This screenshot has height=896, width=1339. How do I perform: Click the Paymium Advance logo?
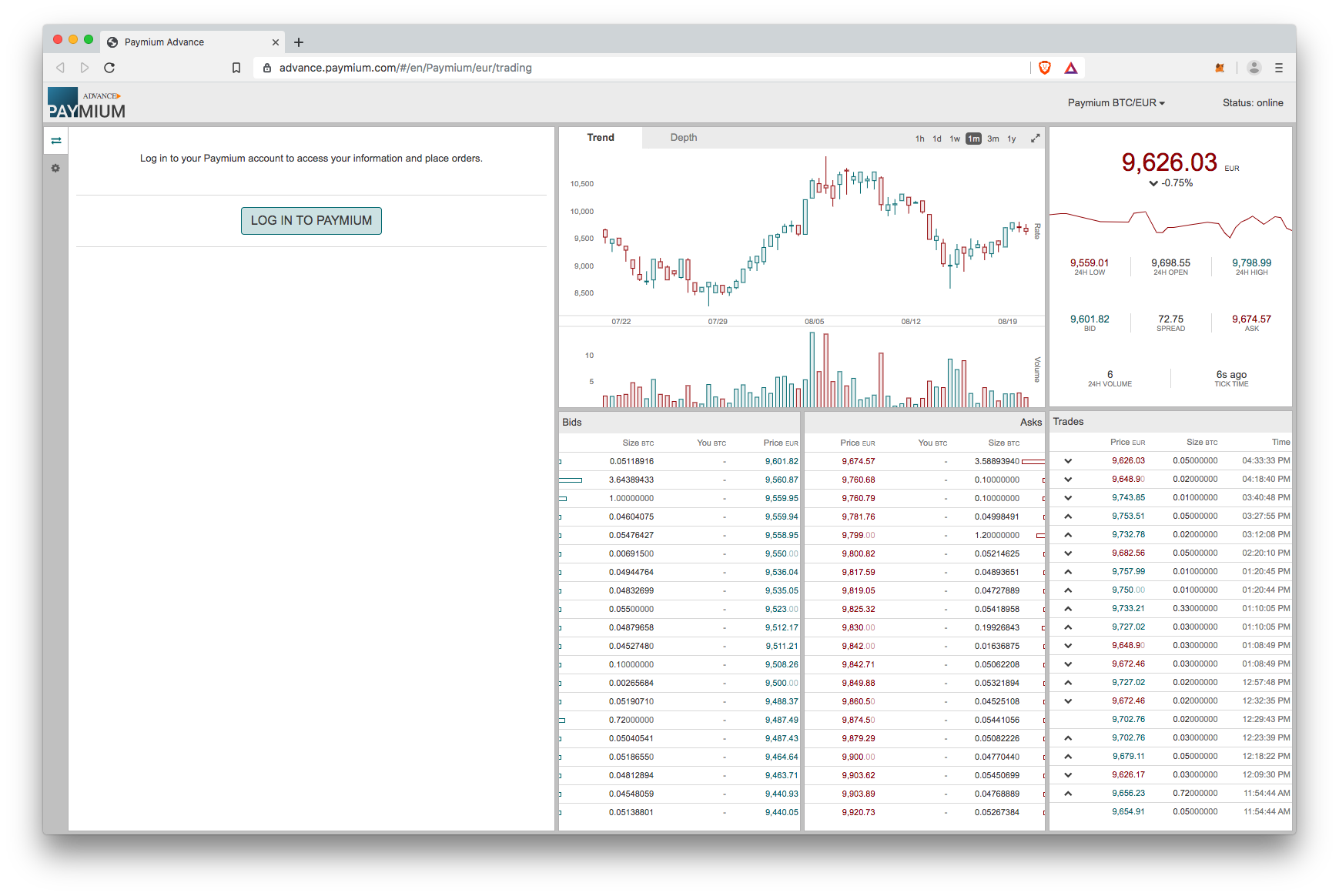[x=86, y=103]
